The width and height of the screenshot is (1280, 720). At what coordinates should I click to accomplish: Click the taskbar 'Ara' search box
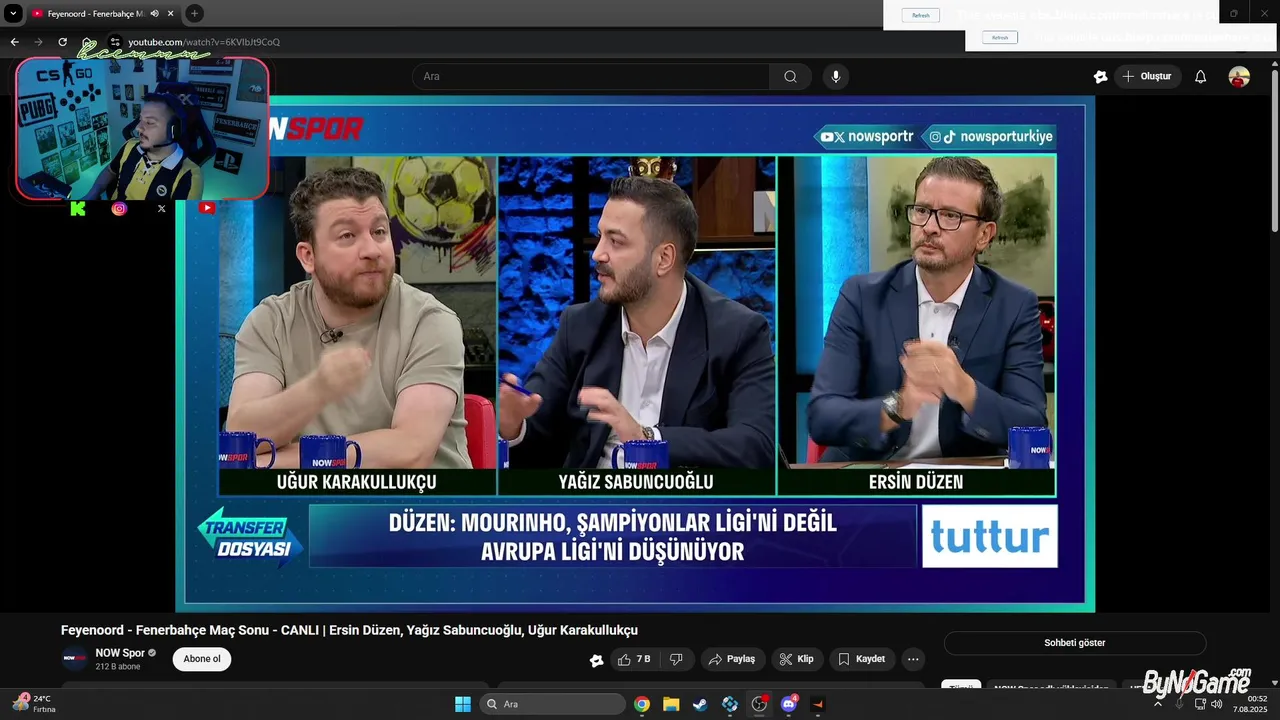pos(553,704)
